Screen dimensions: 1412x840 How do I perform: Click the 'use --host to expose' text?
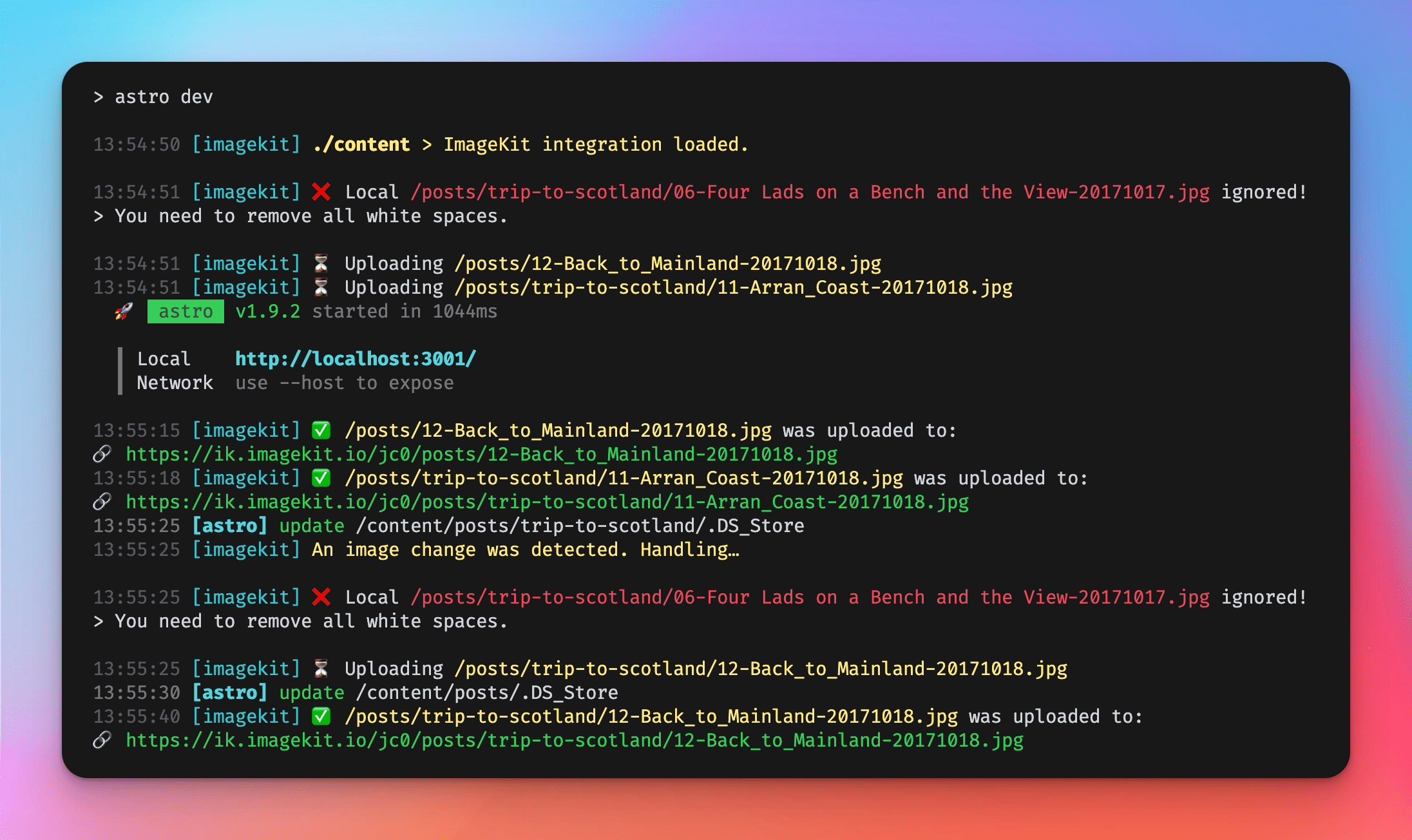point(344,383)
